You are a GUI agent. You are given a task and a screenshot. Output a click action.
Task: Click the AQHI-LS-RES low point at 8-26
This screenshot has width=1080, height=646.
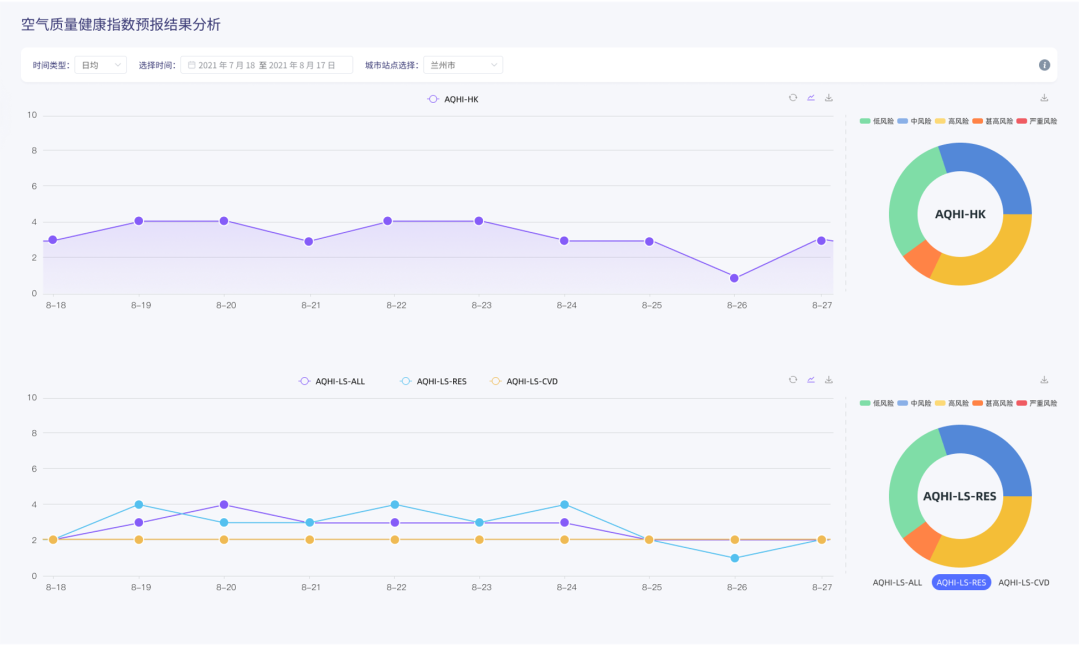pos(734,558)
